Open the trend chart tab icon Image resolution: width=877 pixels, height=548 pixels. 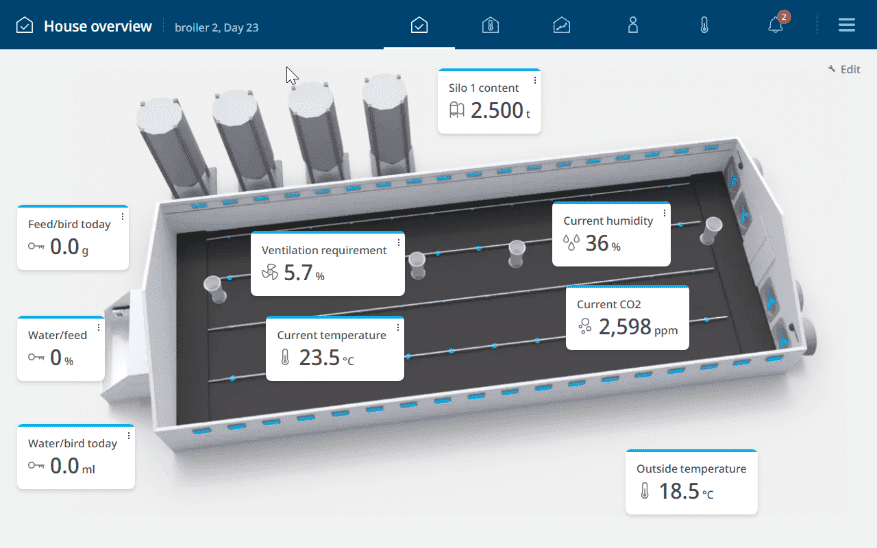(562, 25)
